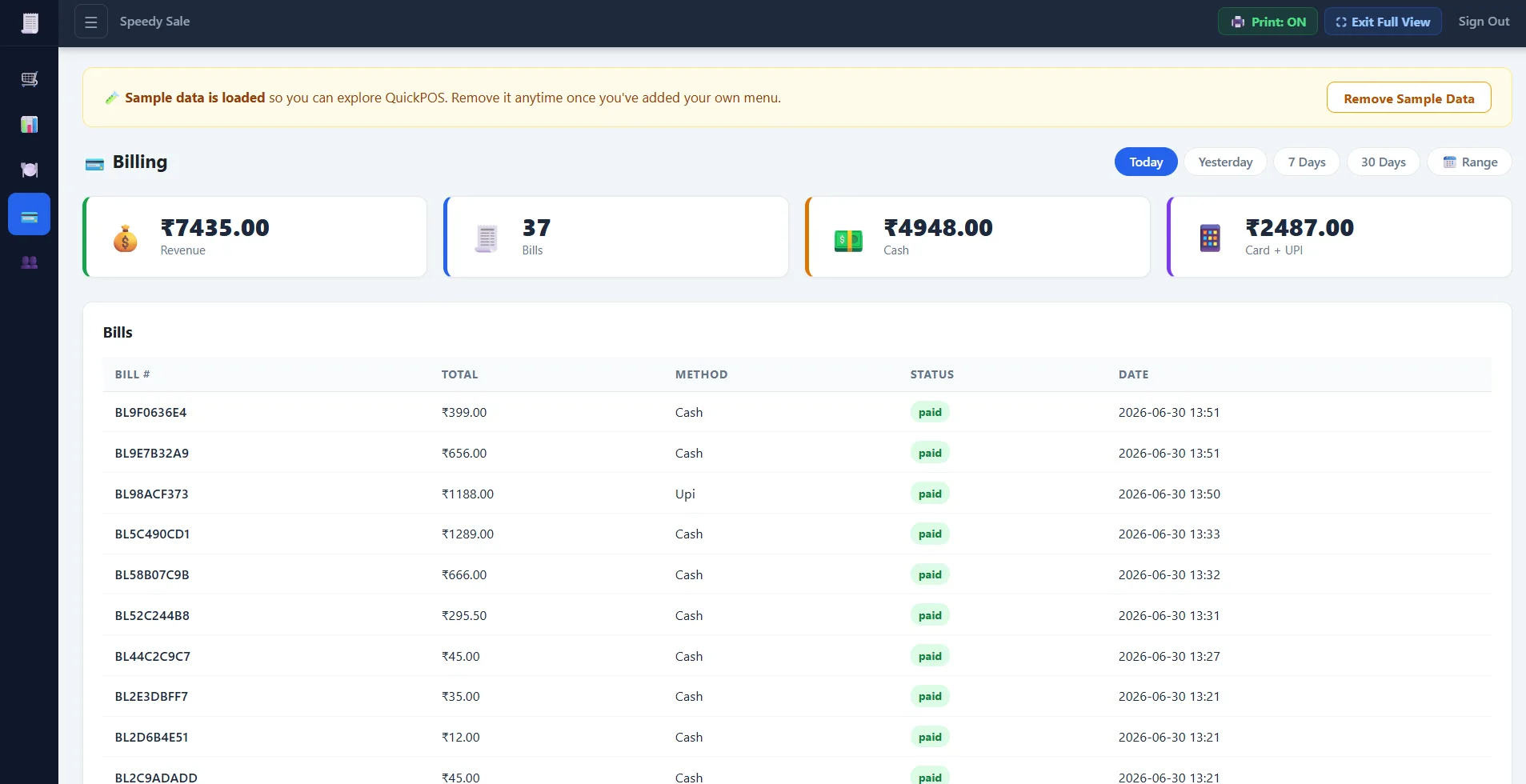Open the menu plate sidebar icon
Screen dimensions: 1526x784
30,170
